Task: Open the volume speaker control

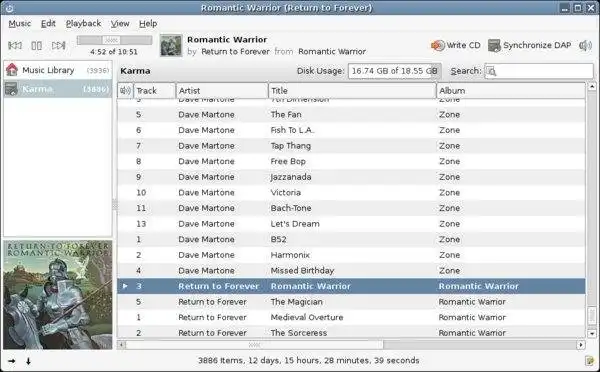Action: 585,46
